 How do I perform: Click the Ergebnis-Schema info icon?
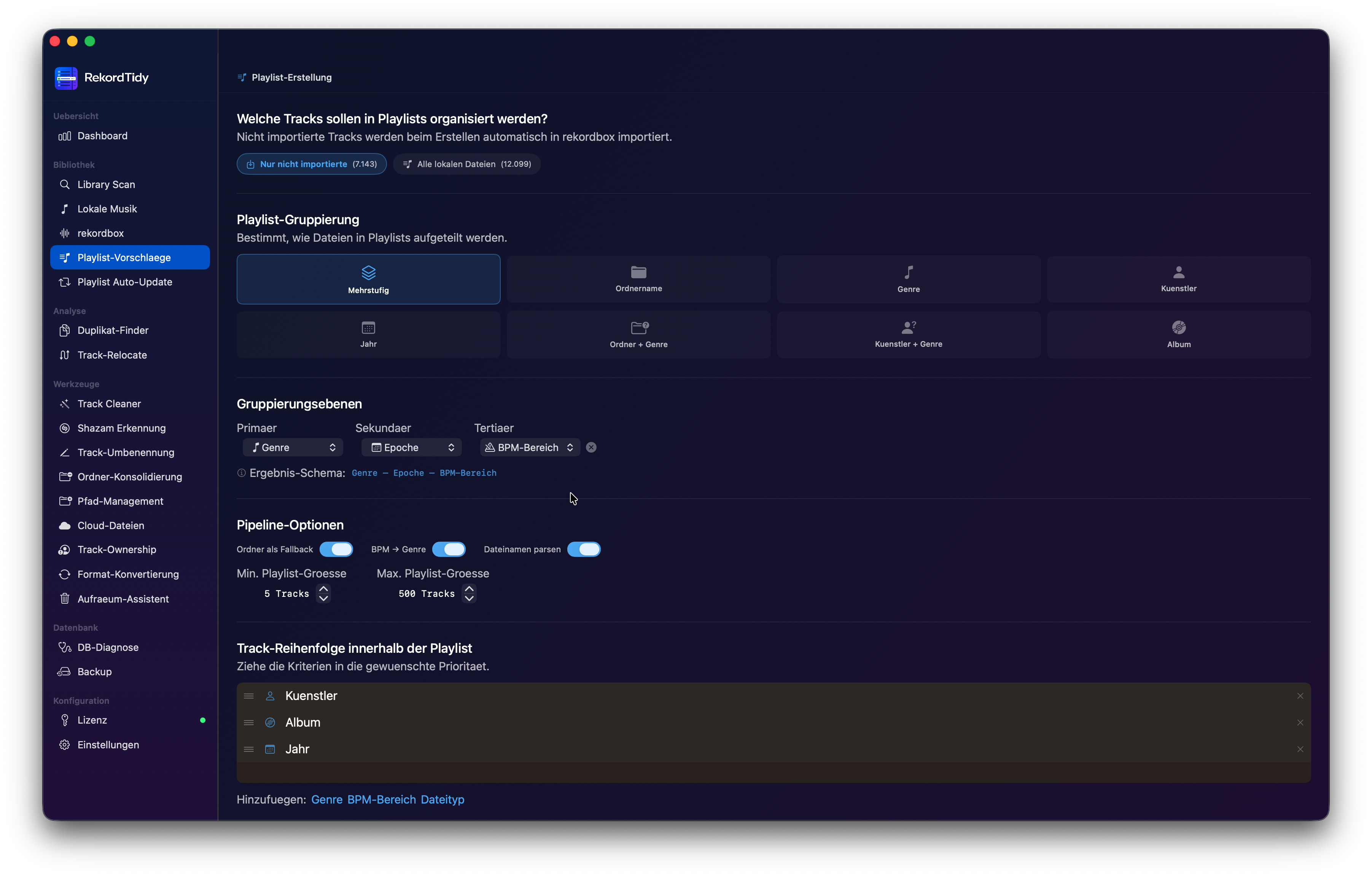[x=242, y=473]
